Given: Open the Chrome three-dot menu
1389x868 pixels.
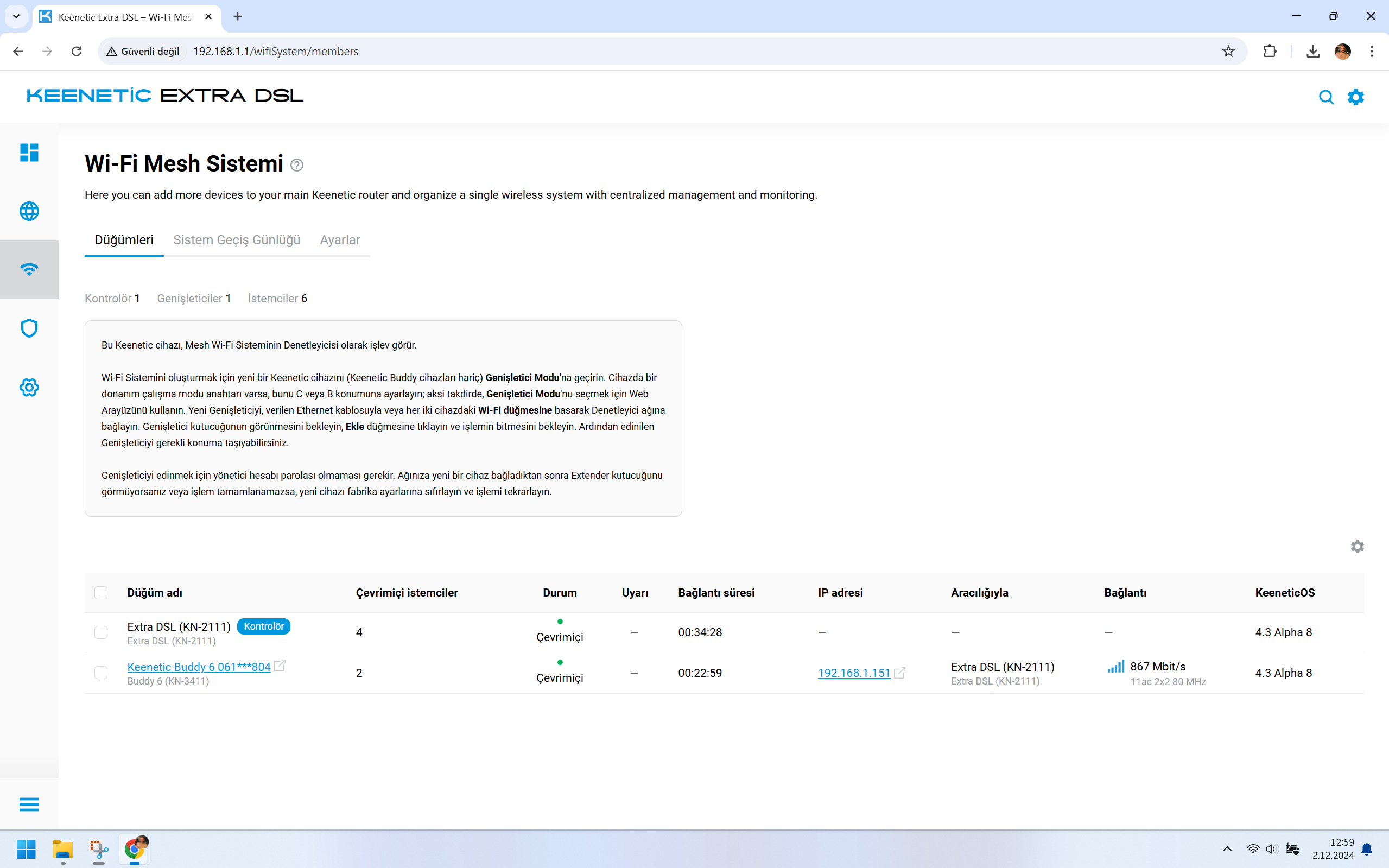Looking at the screenshot, I should (1372, 51).
